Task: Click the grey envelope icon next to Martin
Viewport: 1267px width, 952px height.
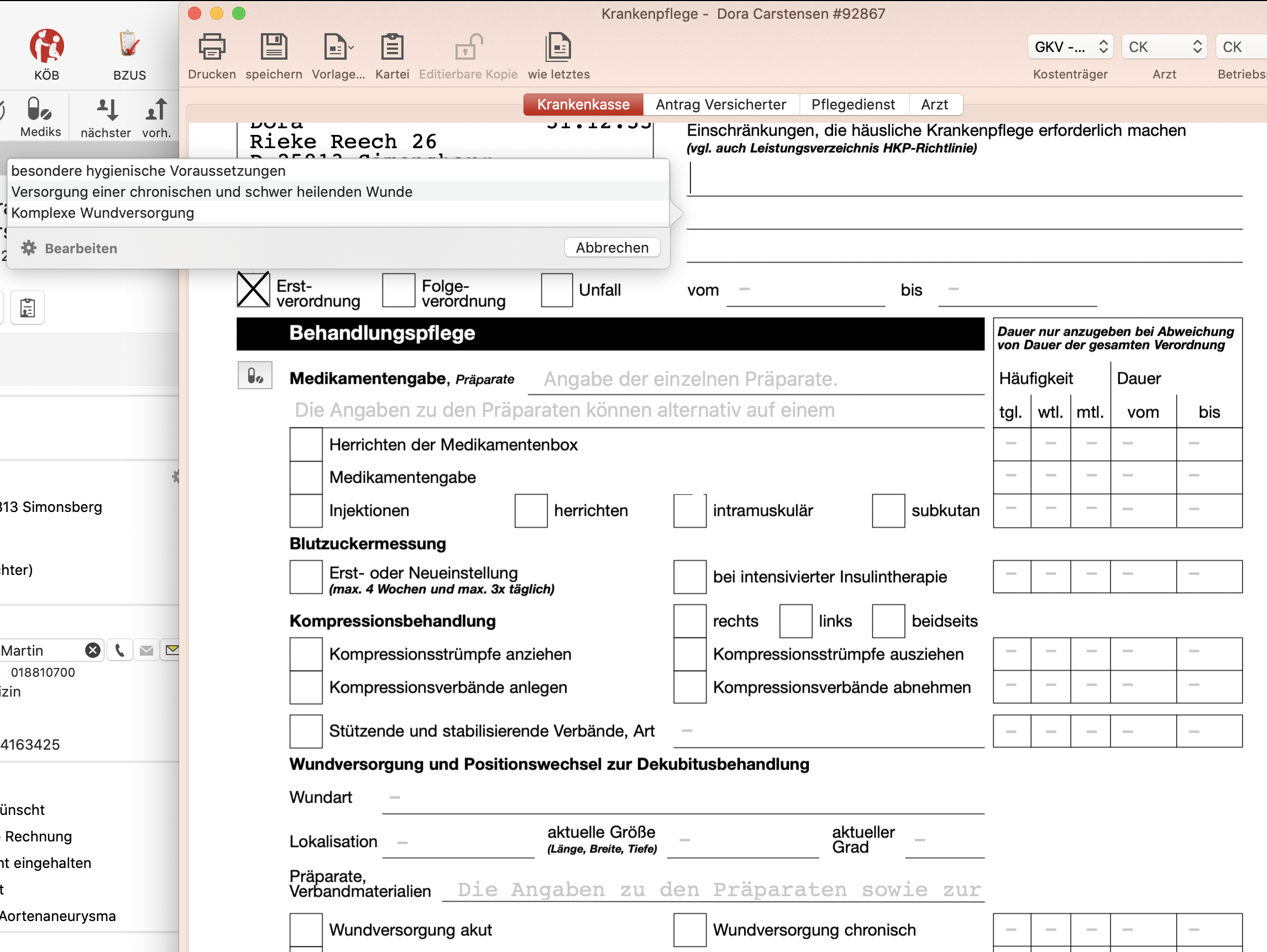Action: [x=146, y=650]
